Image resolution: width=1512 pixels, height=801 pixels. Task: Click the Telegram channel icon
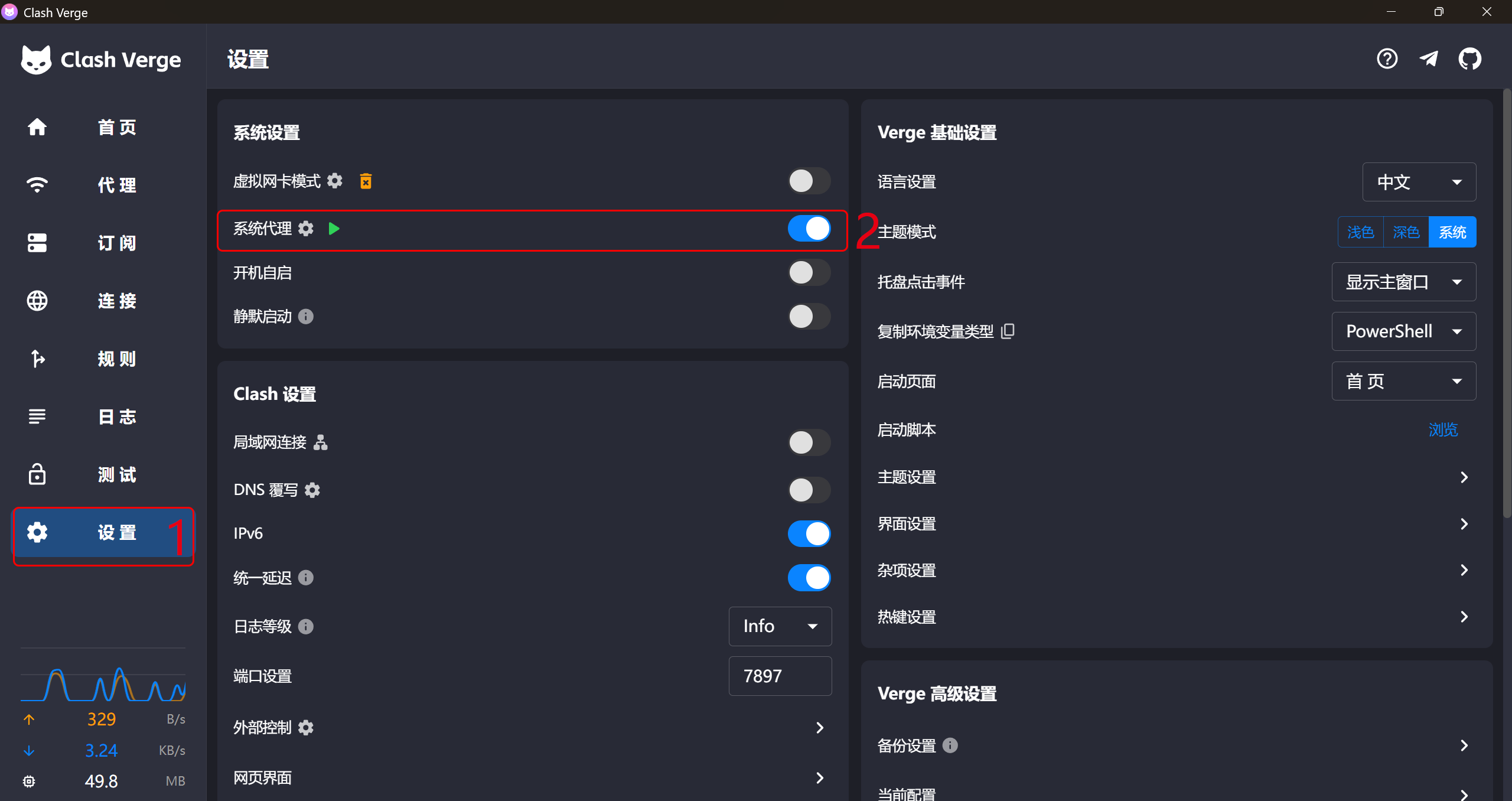[1428, 59]
